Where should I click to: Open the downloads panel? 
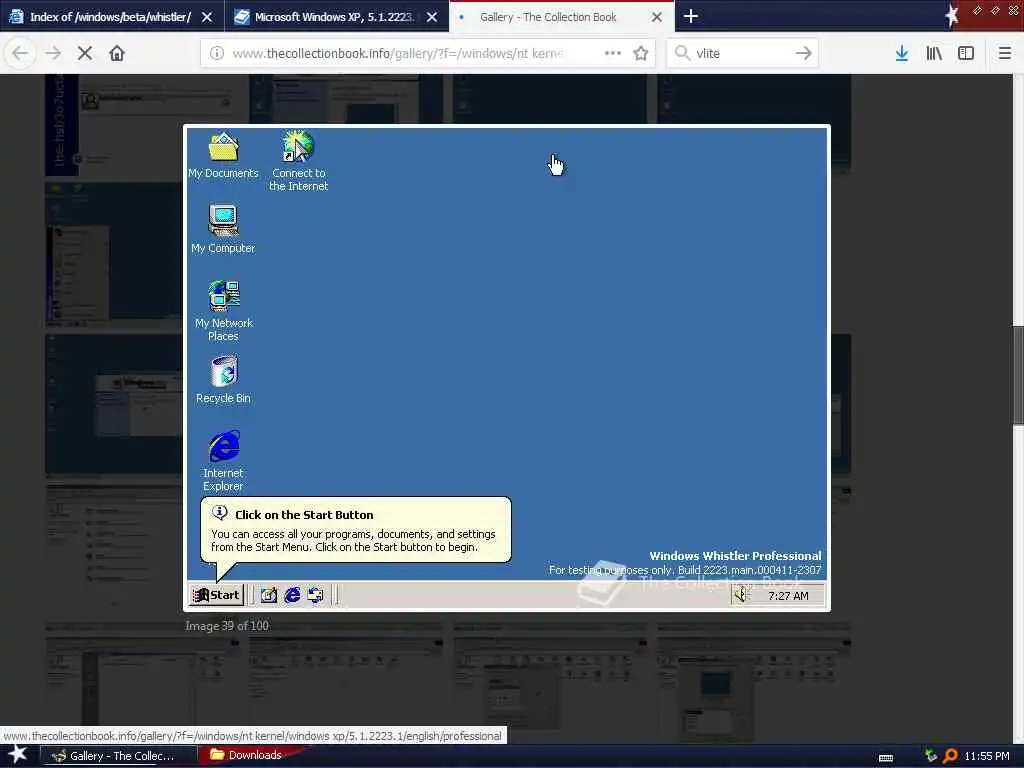[902, 53]
